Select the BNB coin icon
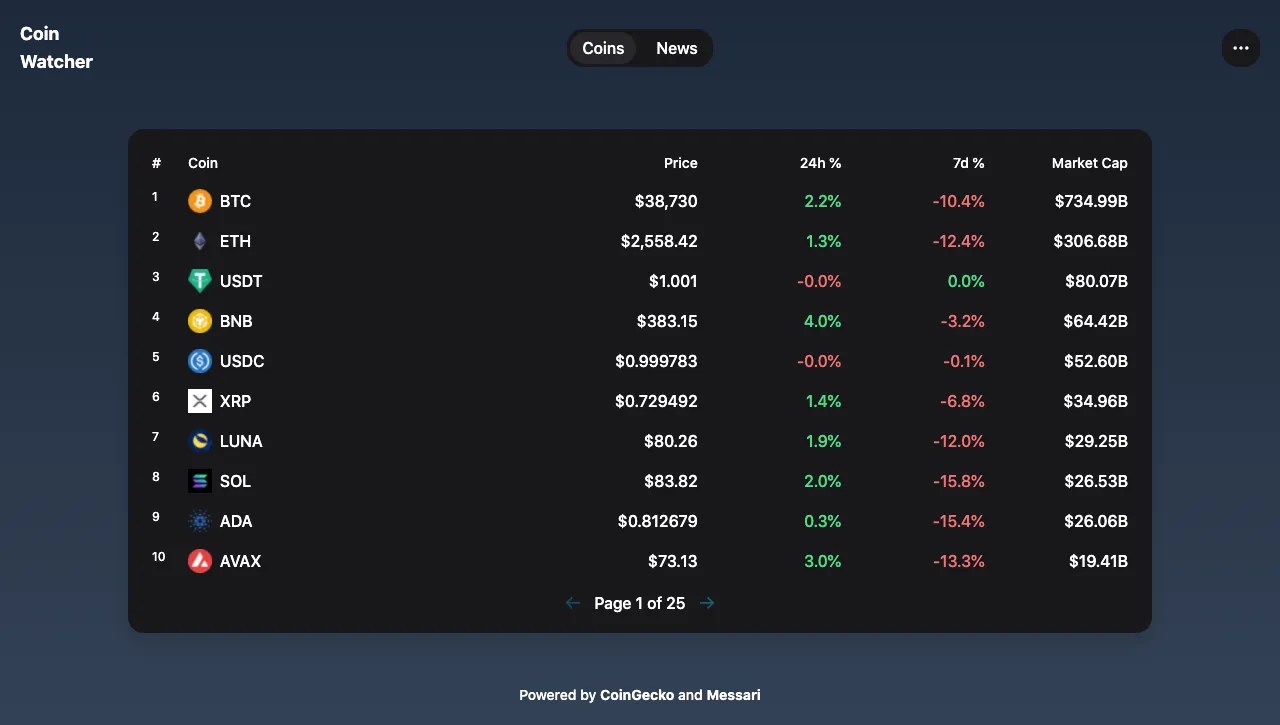Viewport: 1280px width, 725px height. [200, 321]
